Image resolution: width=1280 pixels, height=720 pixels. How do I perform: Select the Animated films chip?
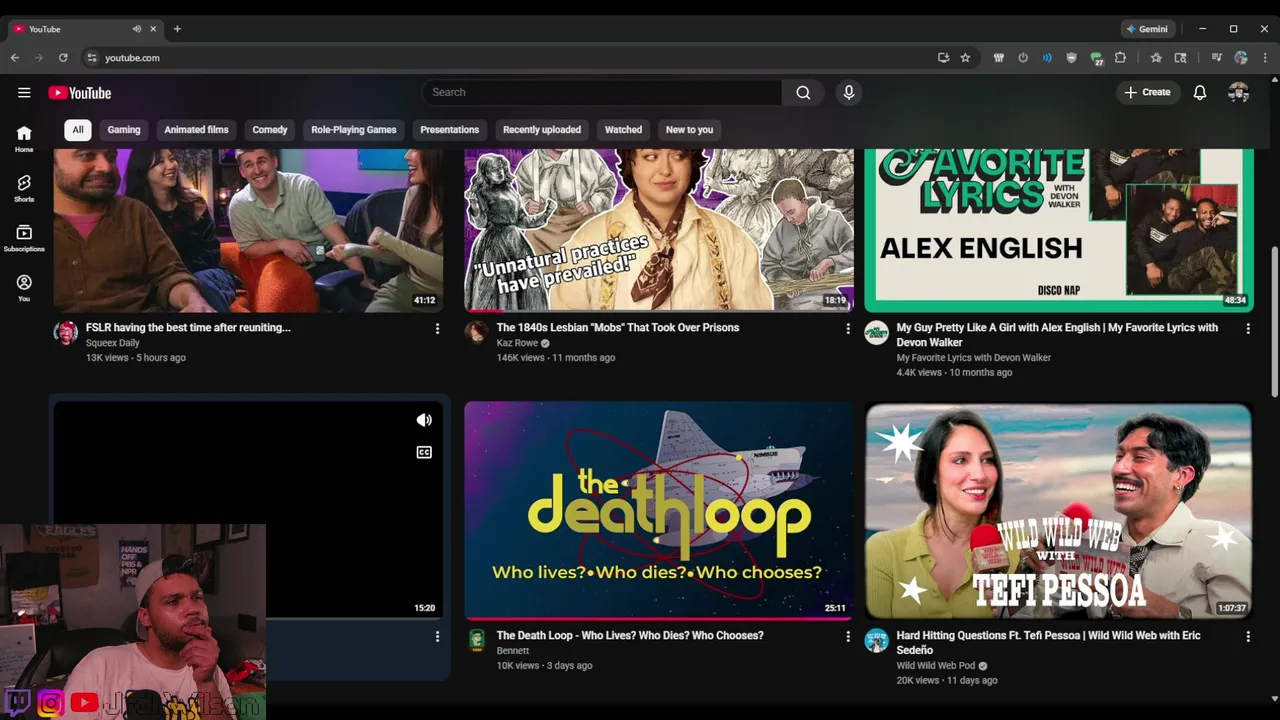[x=196, y=130]
